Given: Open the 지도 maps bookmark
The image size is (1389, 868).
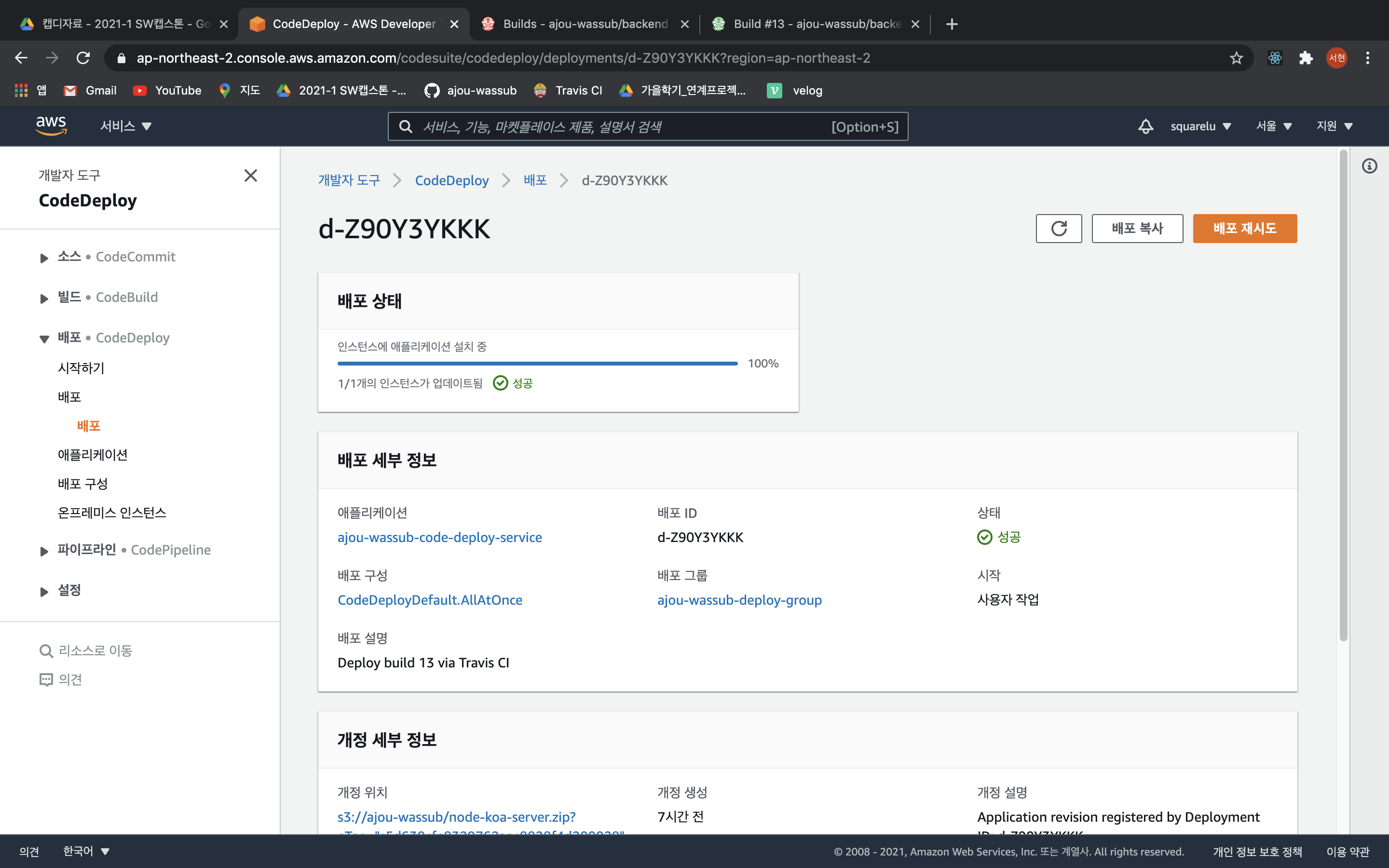Looking at the screenshot, I should [240, 90].
